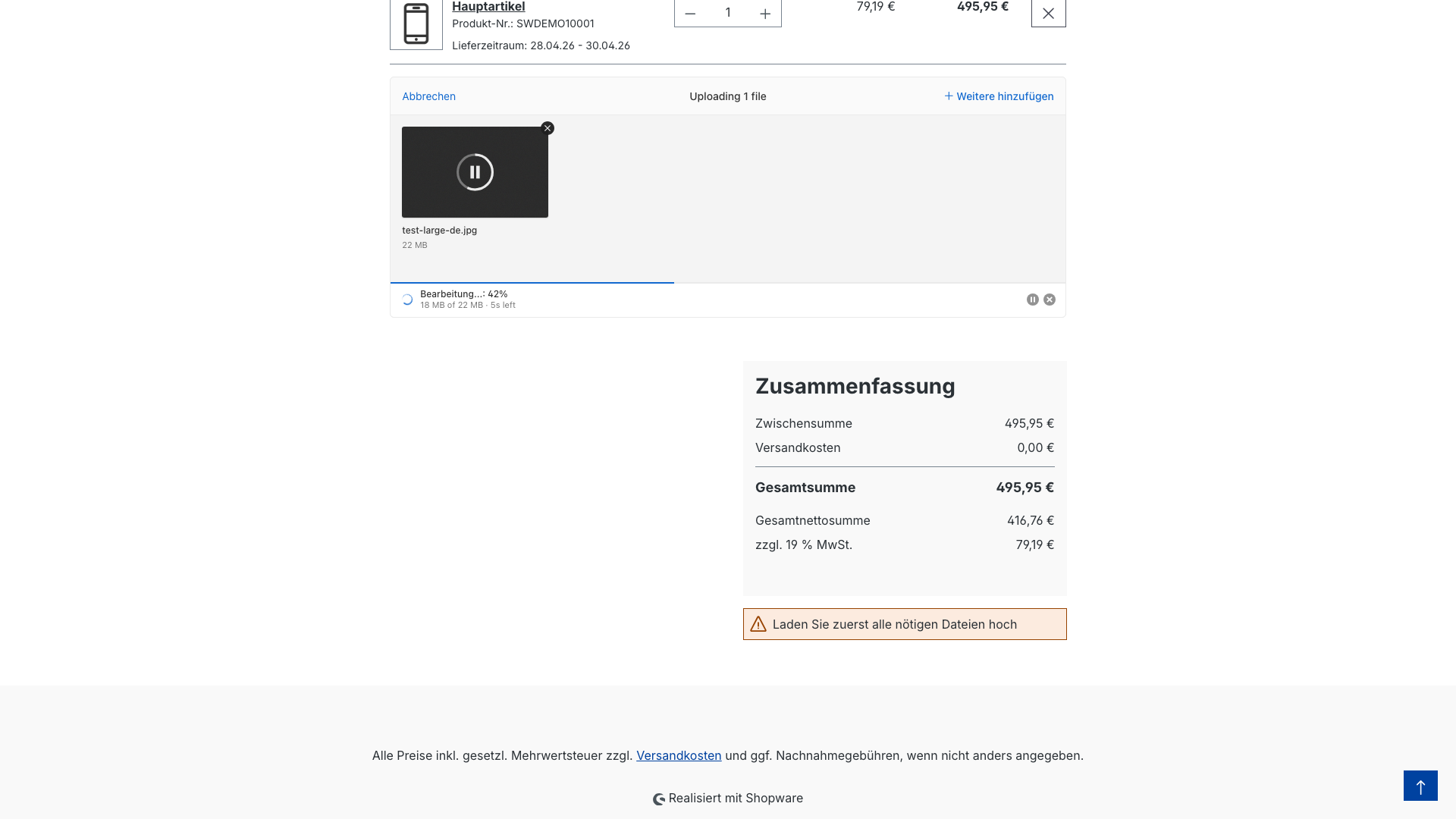Cancel all uploads in the status bar
The width and height of the screenshot is (1456, 819).
click(1050, 300)
